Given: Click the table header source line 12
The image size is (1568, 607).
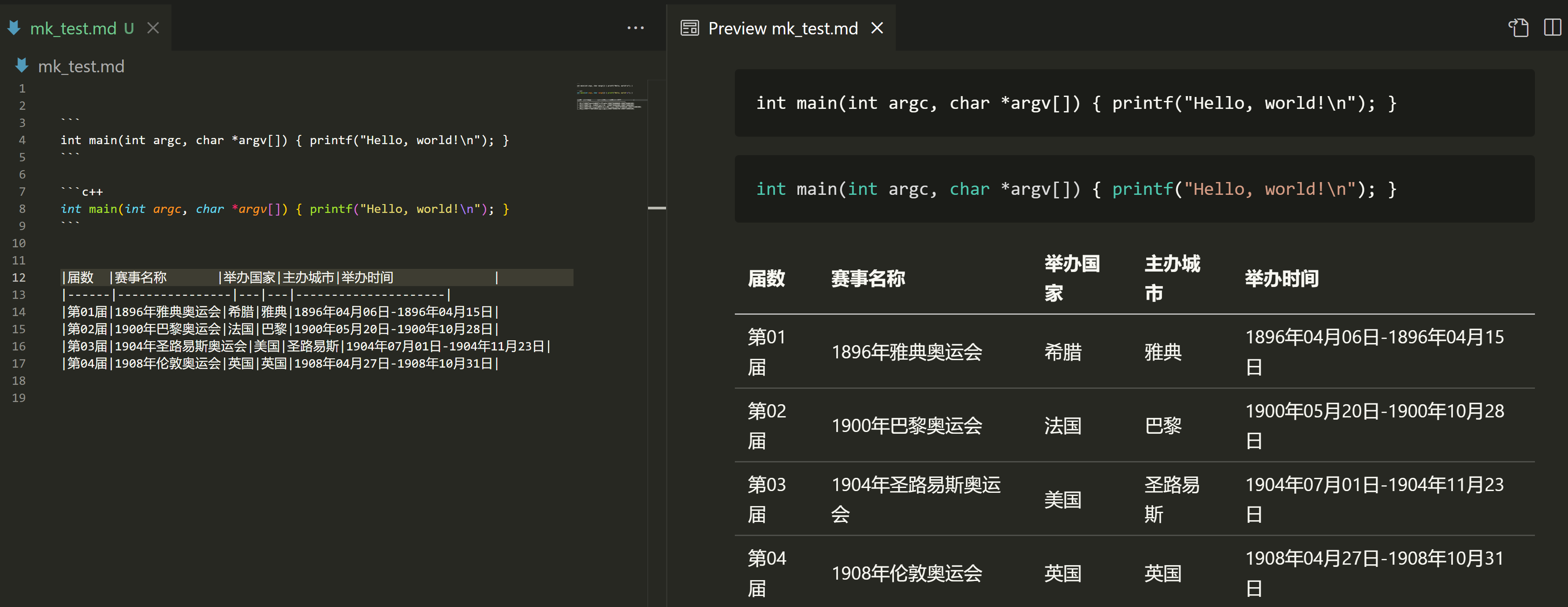Looking at the screenshot, I should (x=280, y=278).
